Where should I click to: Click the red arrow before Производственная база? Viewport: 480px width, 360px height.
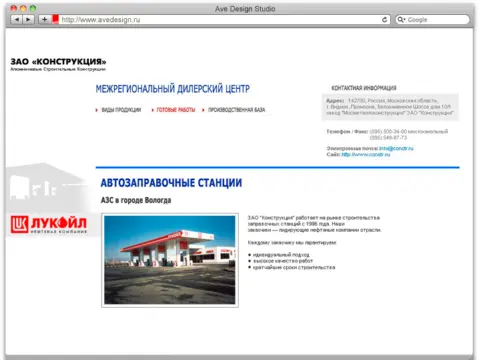pos(203,110)
